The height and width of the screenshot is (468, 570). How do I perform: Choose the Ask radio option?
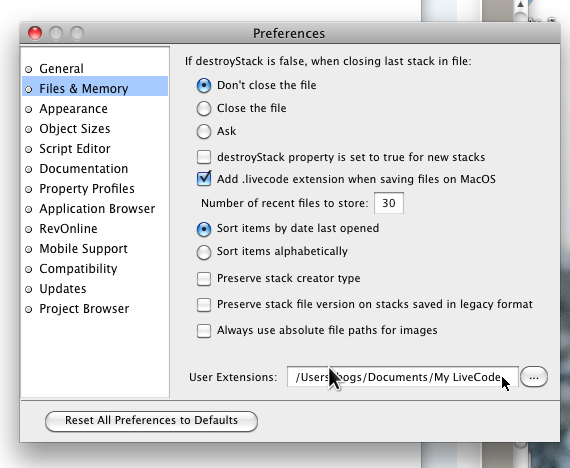(204, 131)
